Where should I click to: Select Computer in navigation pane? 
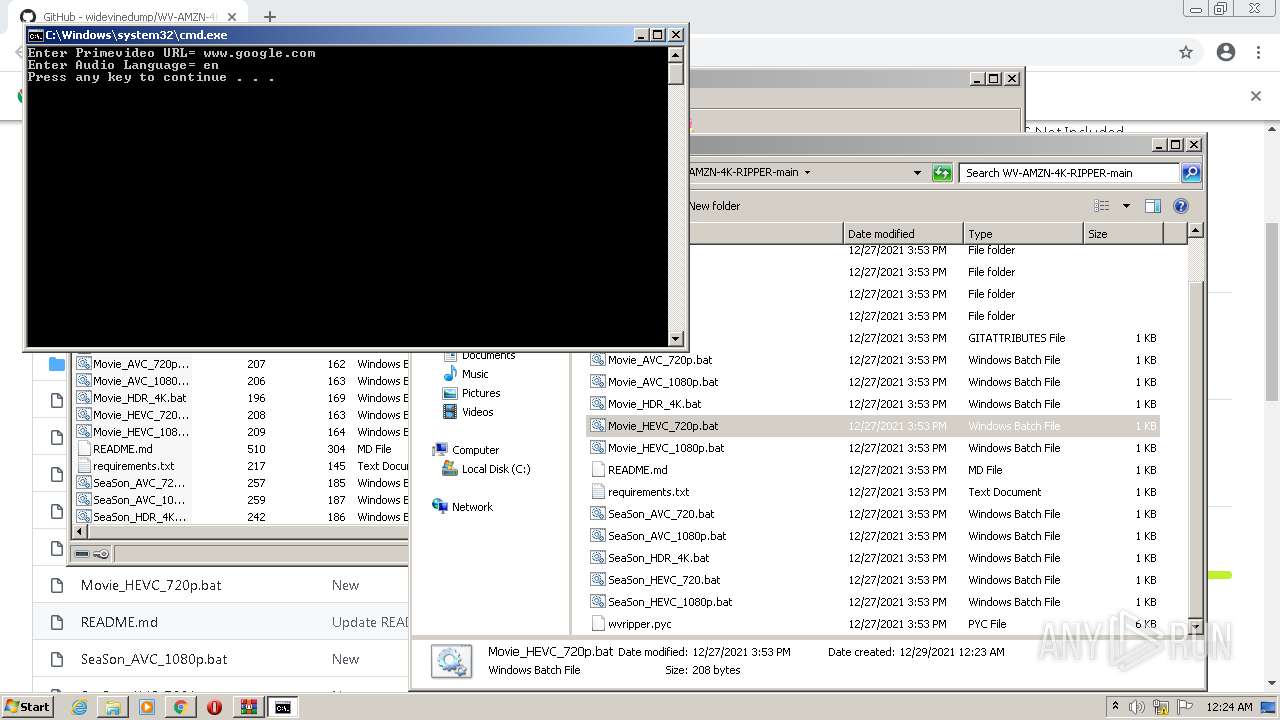click(475, 450)
